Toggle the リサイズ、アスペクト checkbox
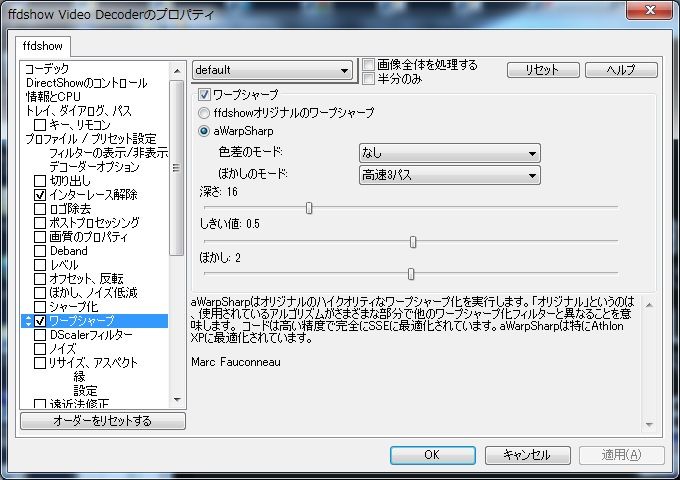Viewport: 680px width, 480px height. pyautogui.click(x=40, y=362)
